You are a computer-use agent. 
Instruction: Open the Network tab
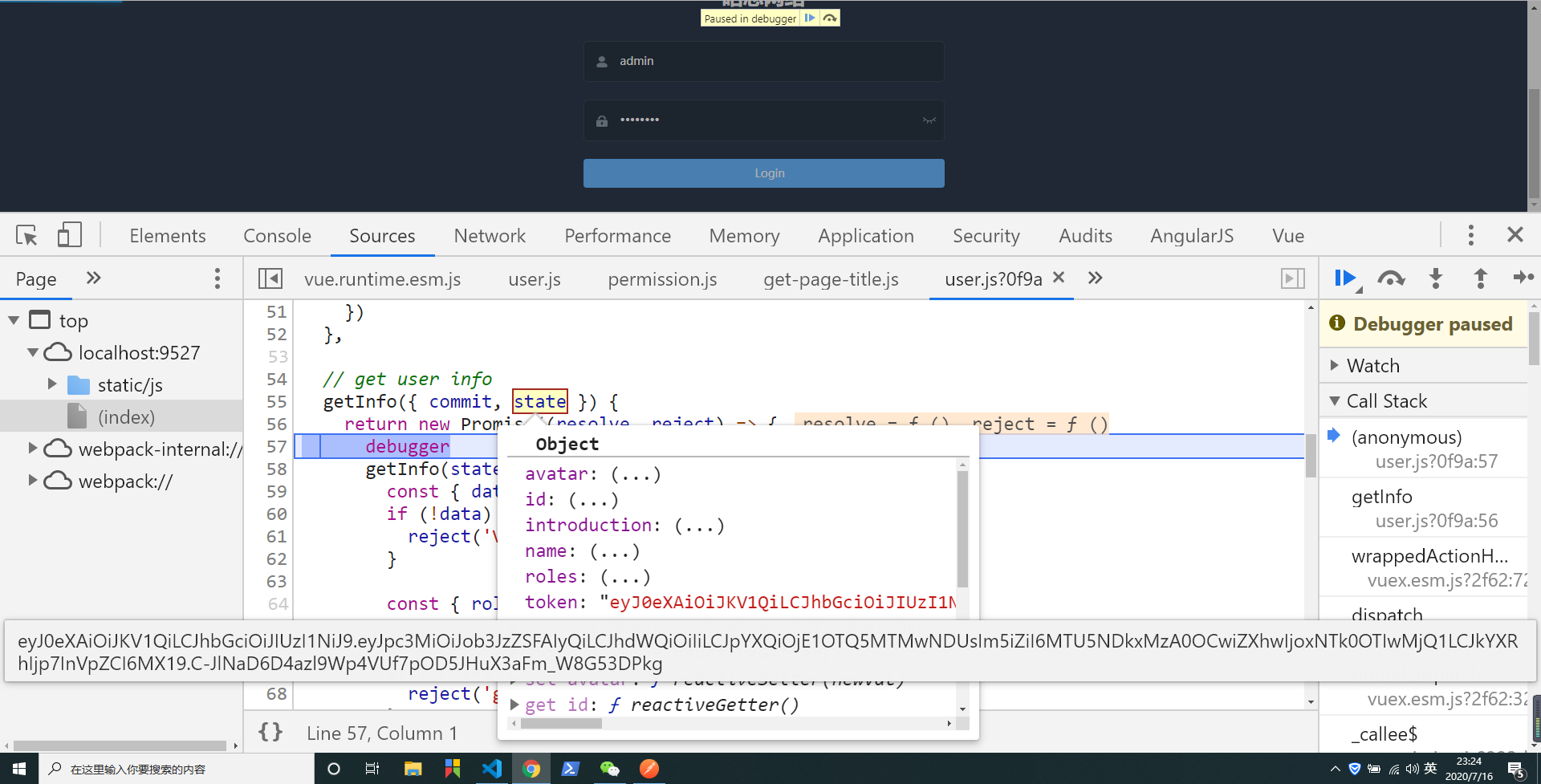pos(490,235)
